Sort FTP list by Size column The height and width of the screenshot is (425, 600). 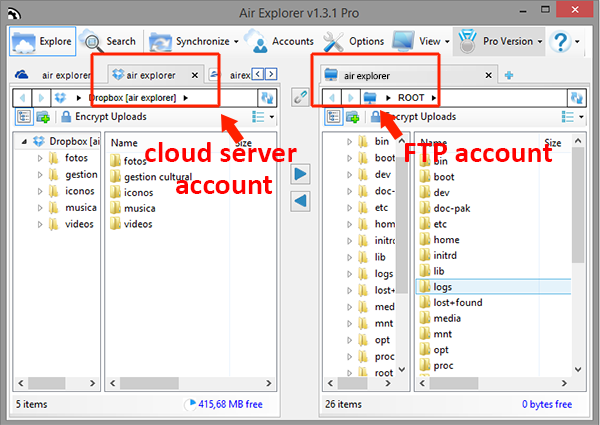click(553, 143)
